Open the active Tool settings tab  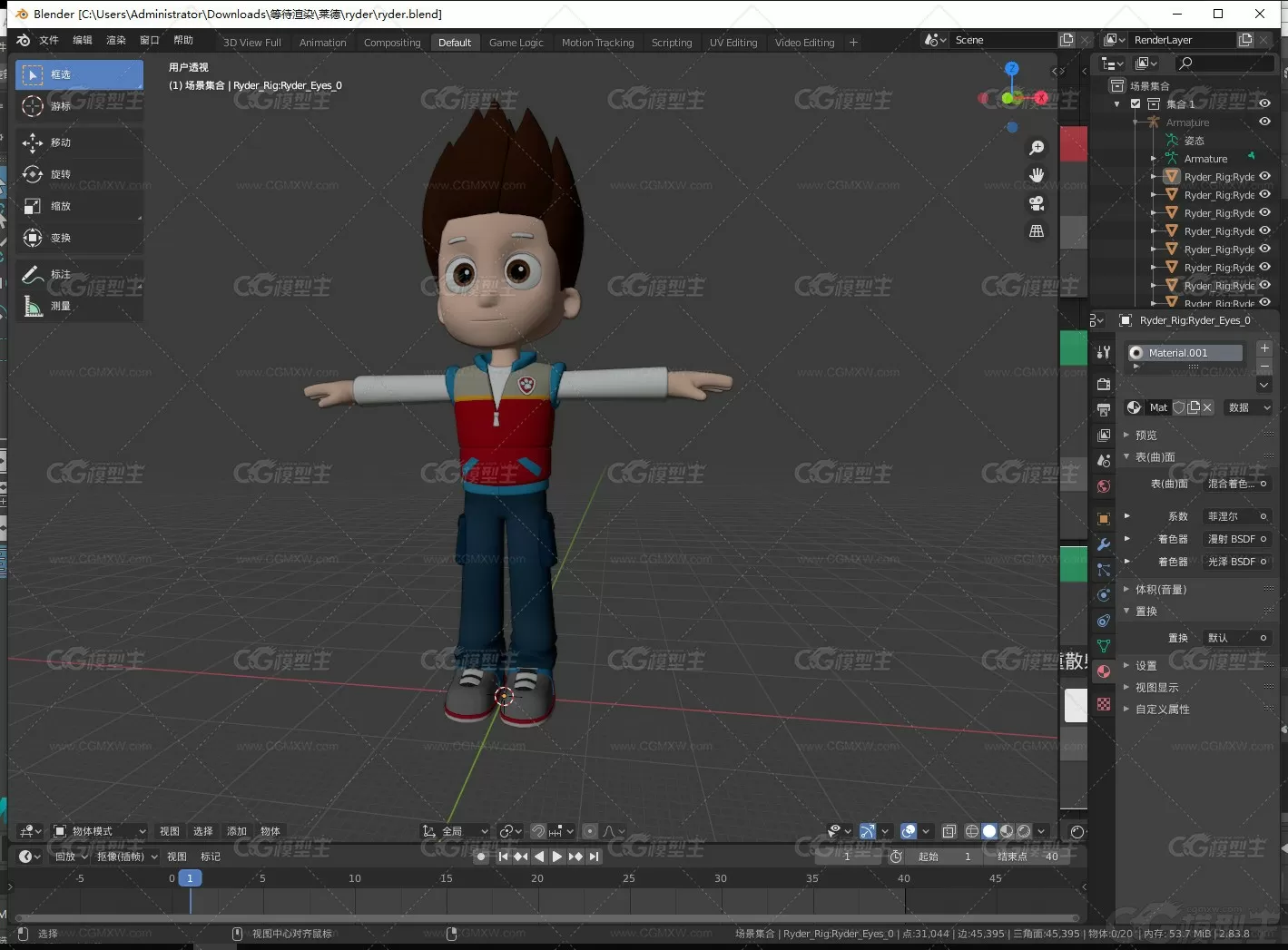1104,352
